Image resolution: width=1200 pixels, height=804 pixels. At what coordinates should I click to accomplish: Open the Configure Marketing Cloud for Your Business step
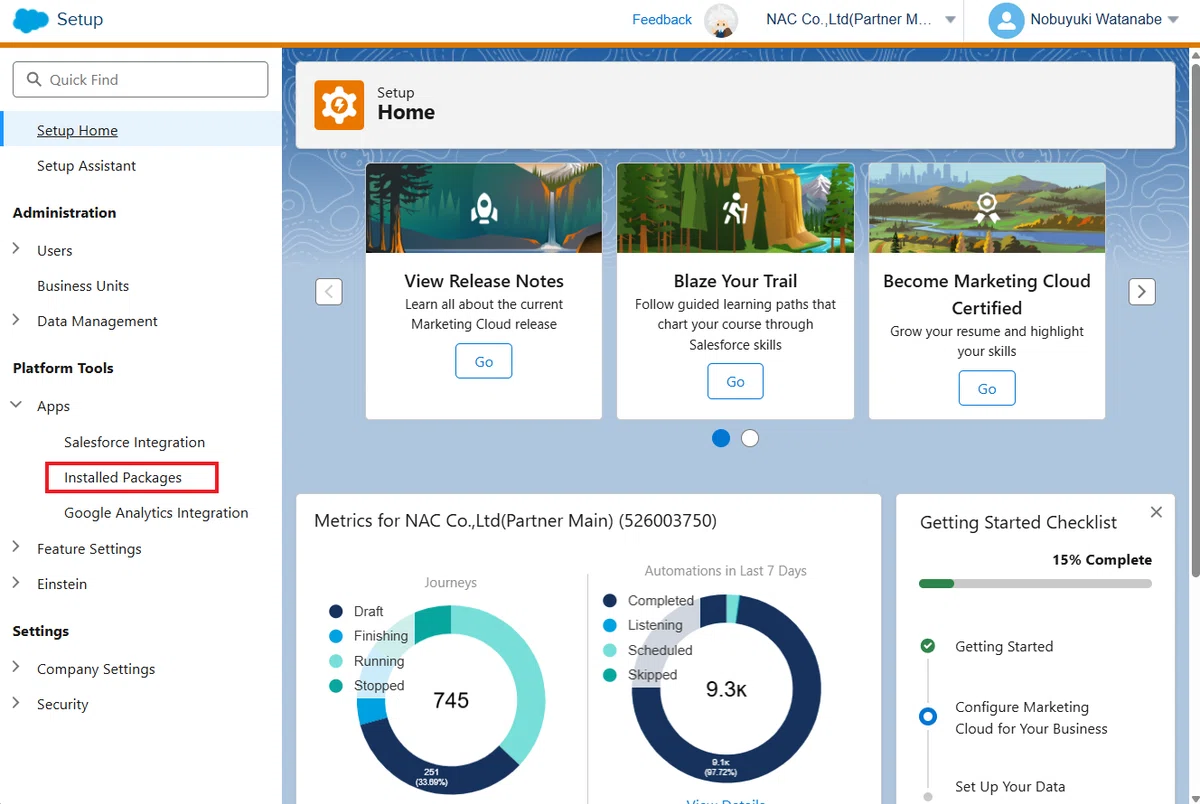(1031, 718)
